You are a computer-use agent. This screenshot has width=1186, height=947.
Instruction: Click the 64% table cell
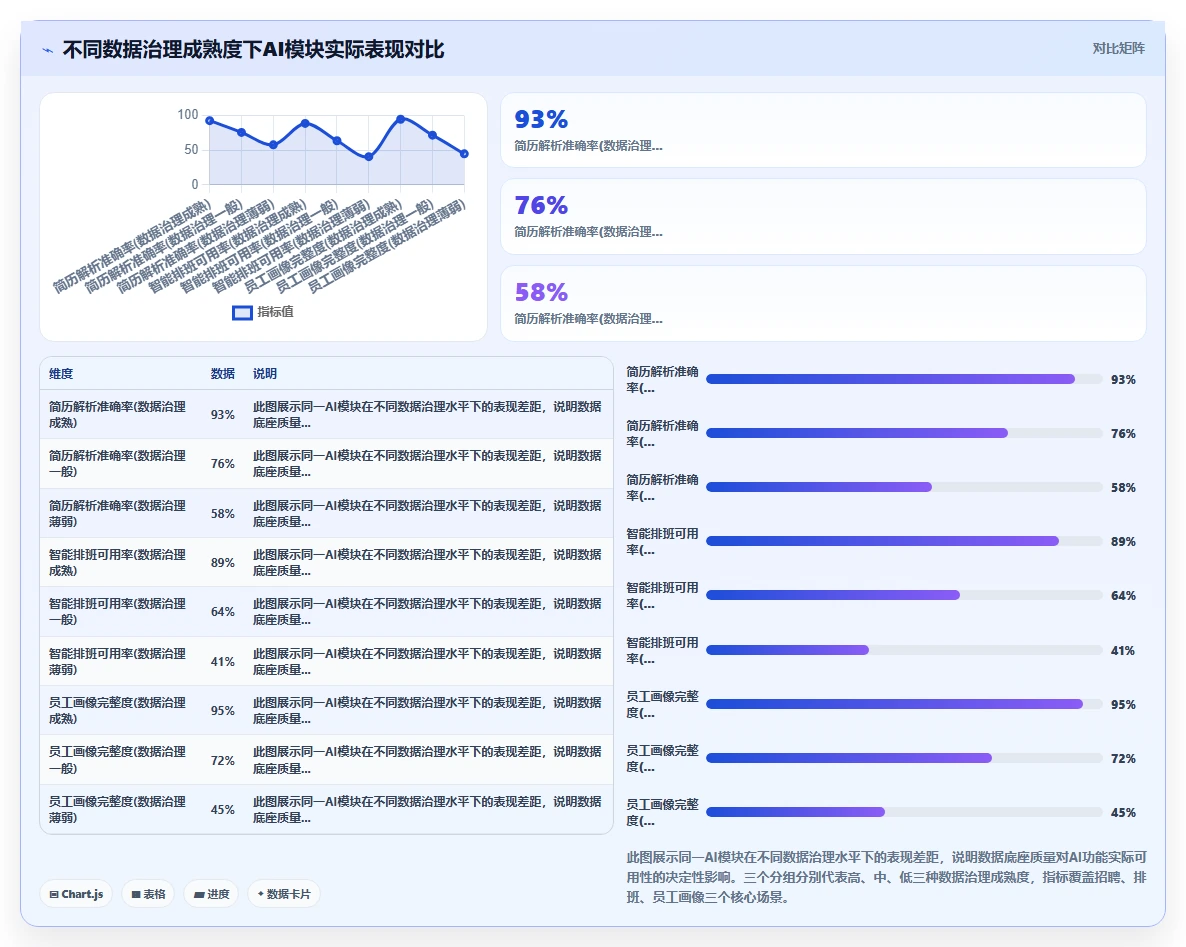coord(222,612)
